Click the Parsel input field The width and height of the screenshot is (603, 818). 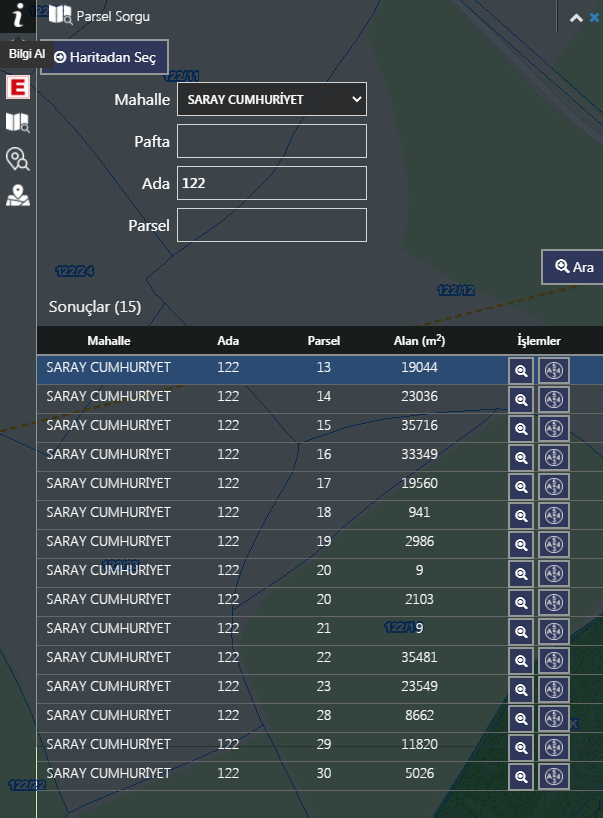point(271,225)
